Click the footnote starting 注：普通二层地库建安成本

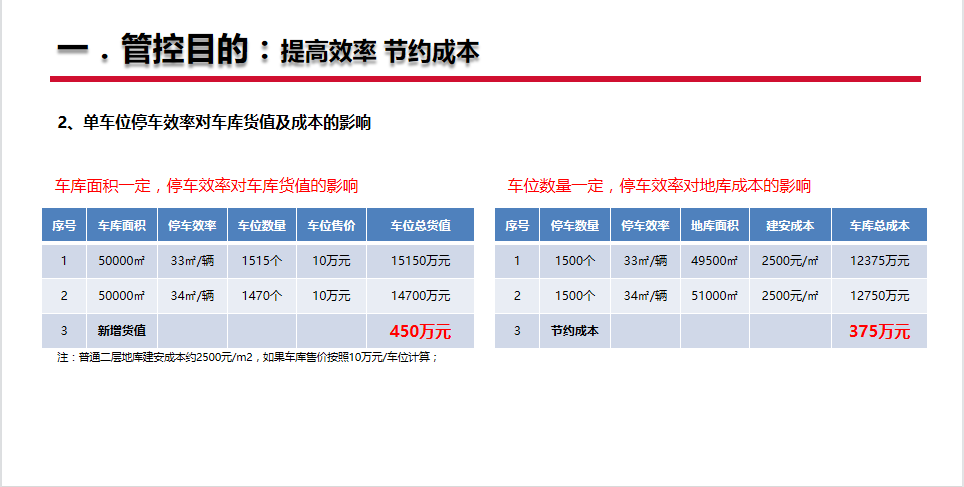(247, 357)
